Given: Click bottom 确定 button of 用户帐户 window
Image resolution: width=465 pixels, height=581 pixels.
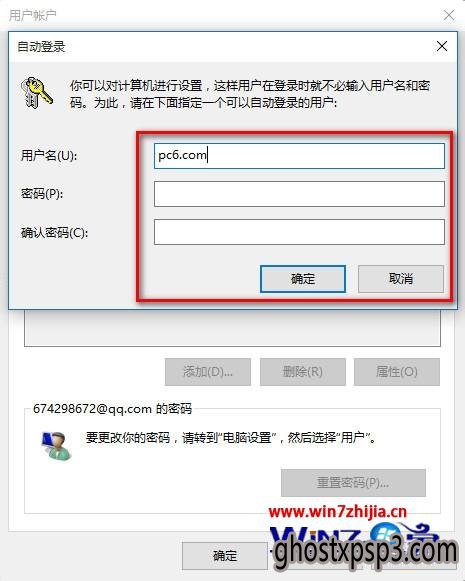Looking at the screenshot, I should coord(225,556).
